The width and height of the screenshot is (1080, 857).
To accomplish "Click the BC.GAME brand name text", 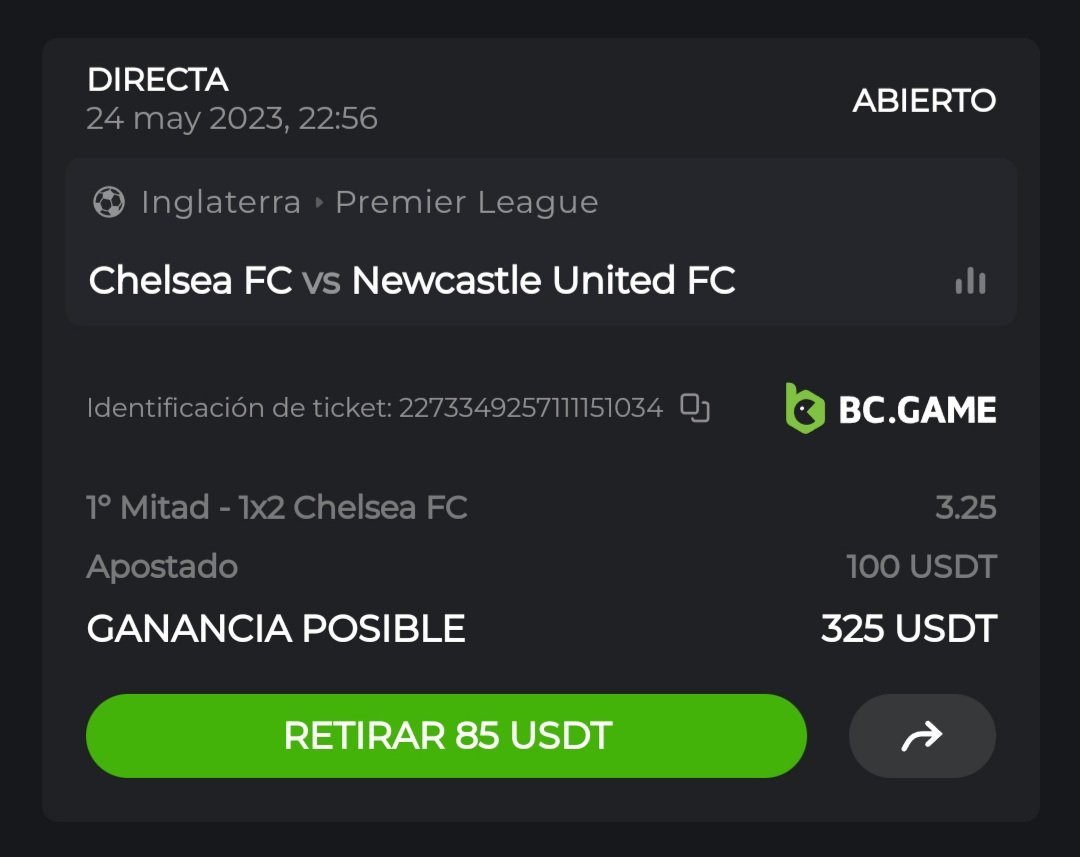I will tap(917, 410).
